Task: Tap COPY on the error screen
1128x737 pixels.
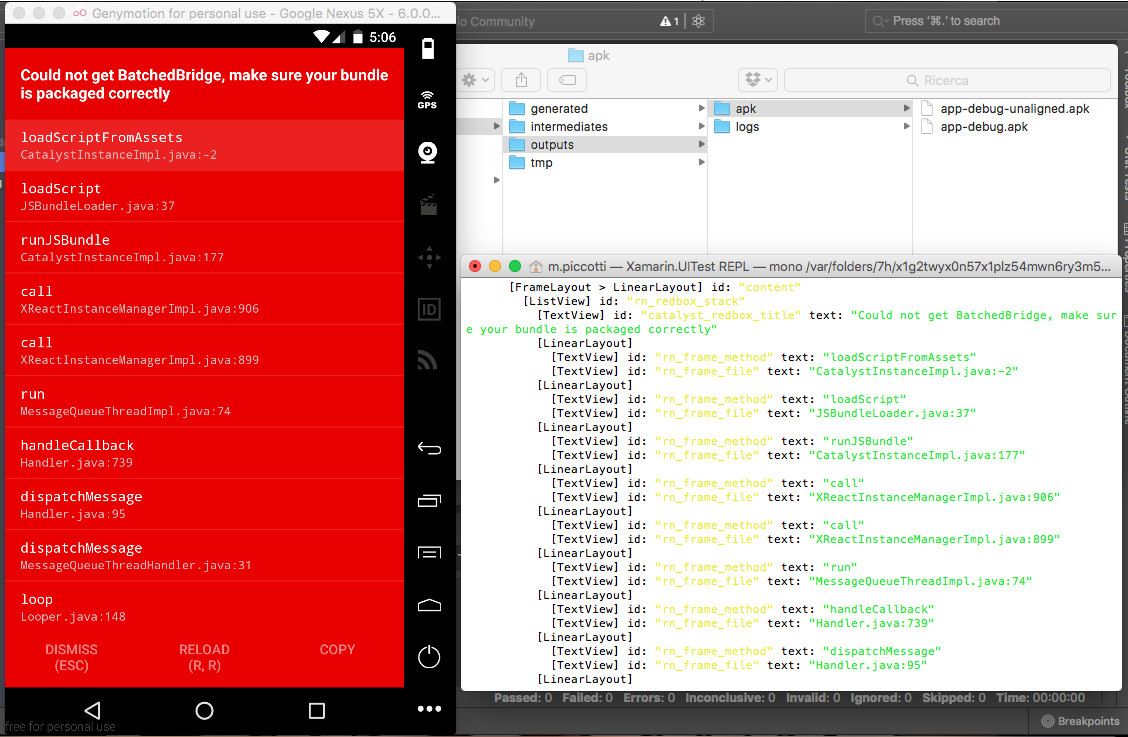Action: click(x=337, y=650)
